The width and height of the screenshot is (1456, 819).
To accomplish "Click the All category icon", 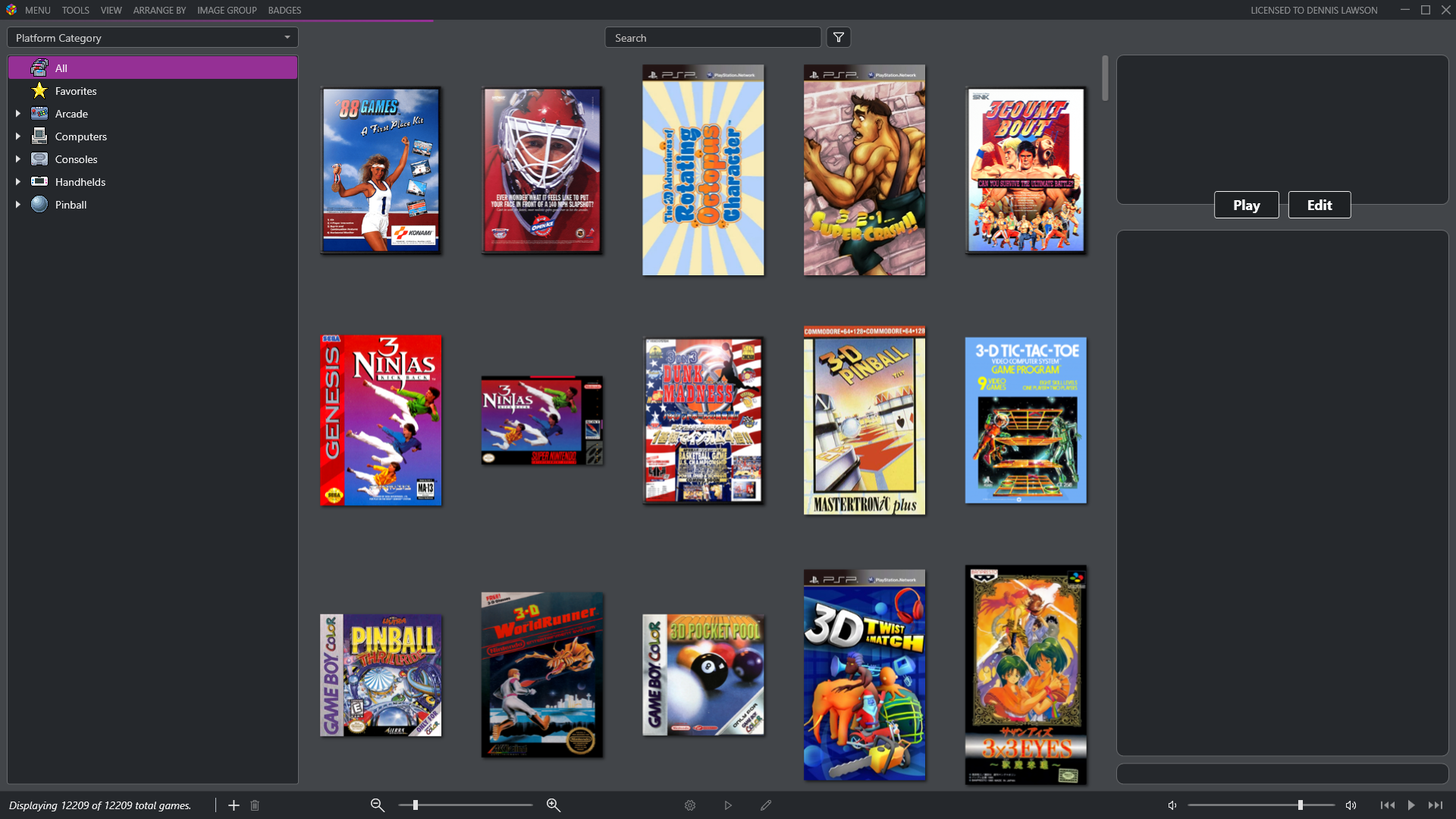I will point(39,68).
